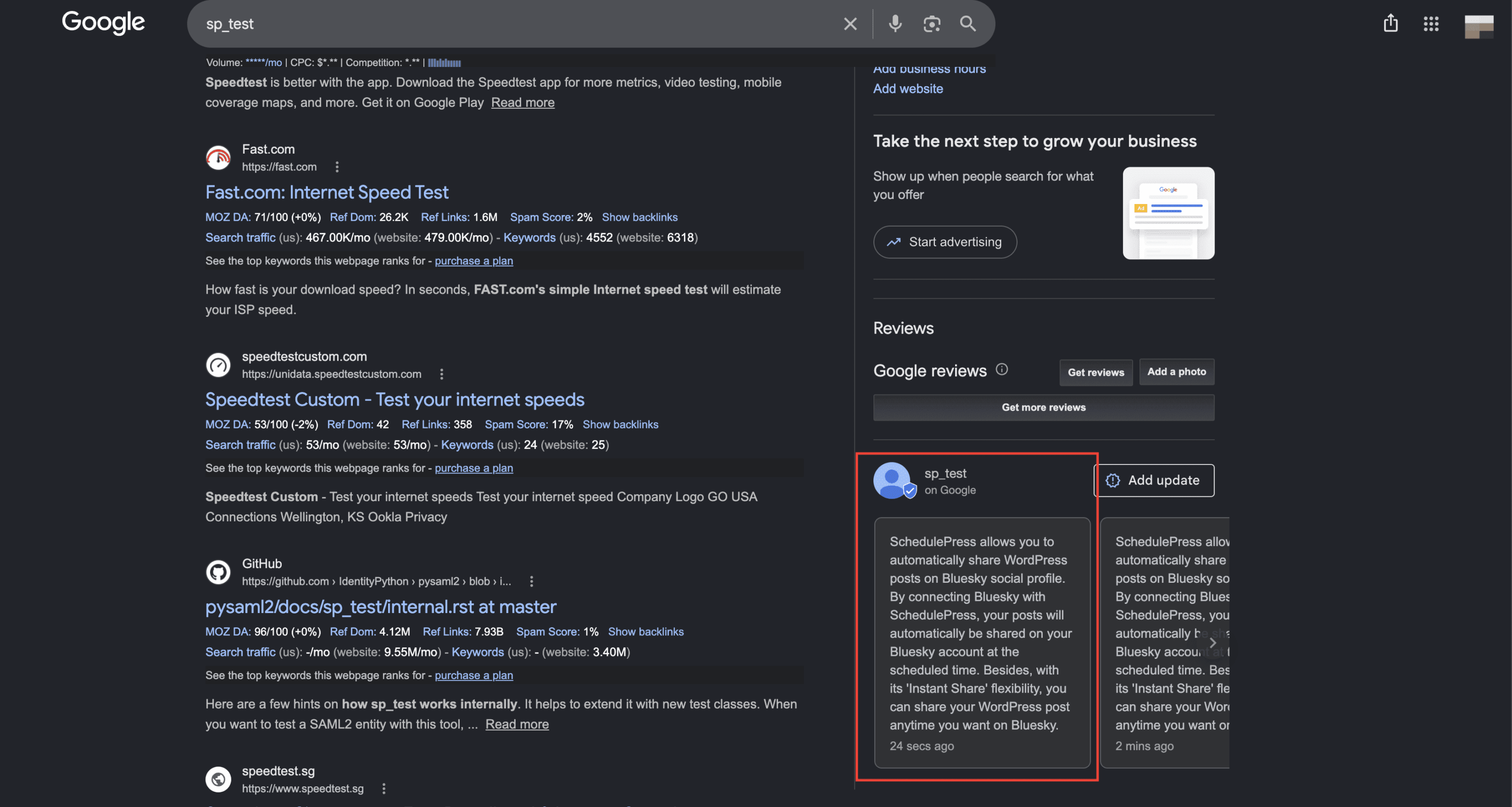
Task: Click the Add website link
Action: pyautogui.click(x=908, y=89)
